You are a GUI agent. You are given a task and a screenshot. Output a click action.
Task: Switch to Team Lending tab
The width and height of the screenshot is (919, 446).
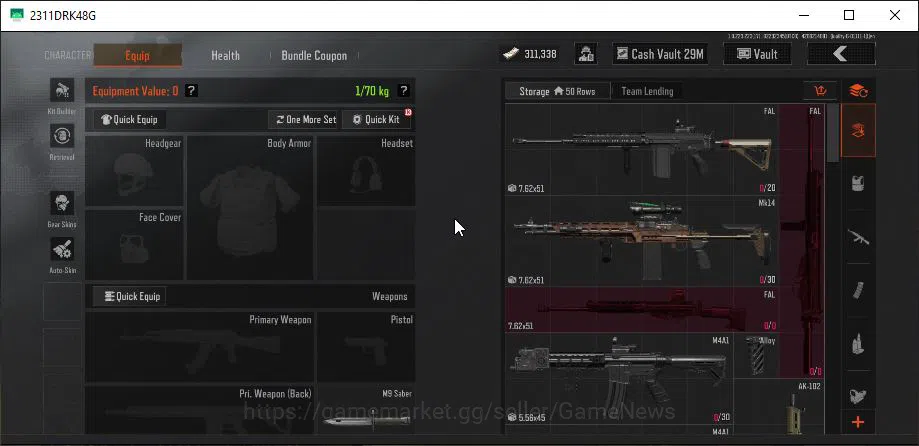tap(647, 91)
